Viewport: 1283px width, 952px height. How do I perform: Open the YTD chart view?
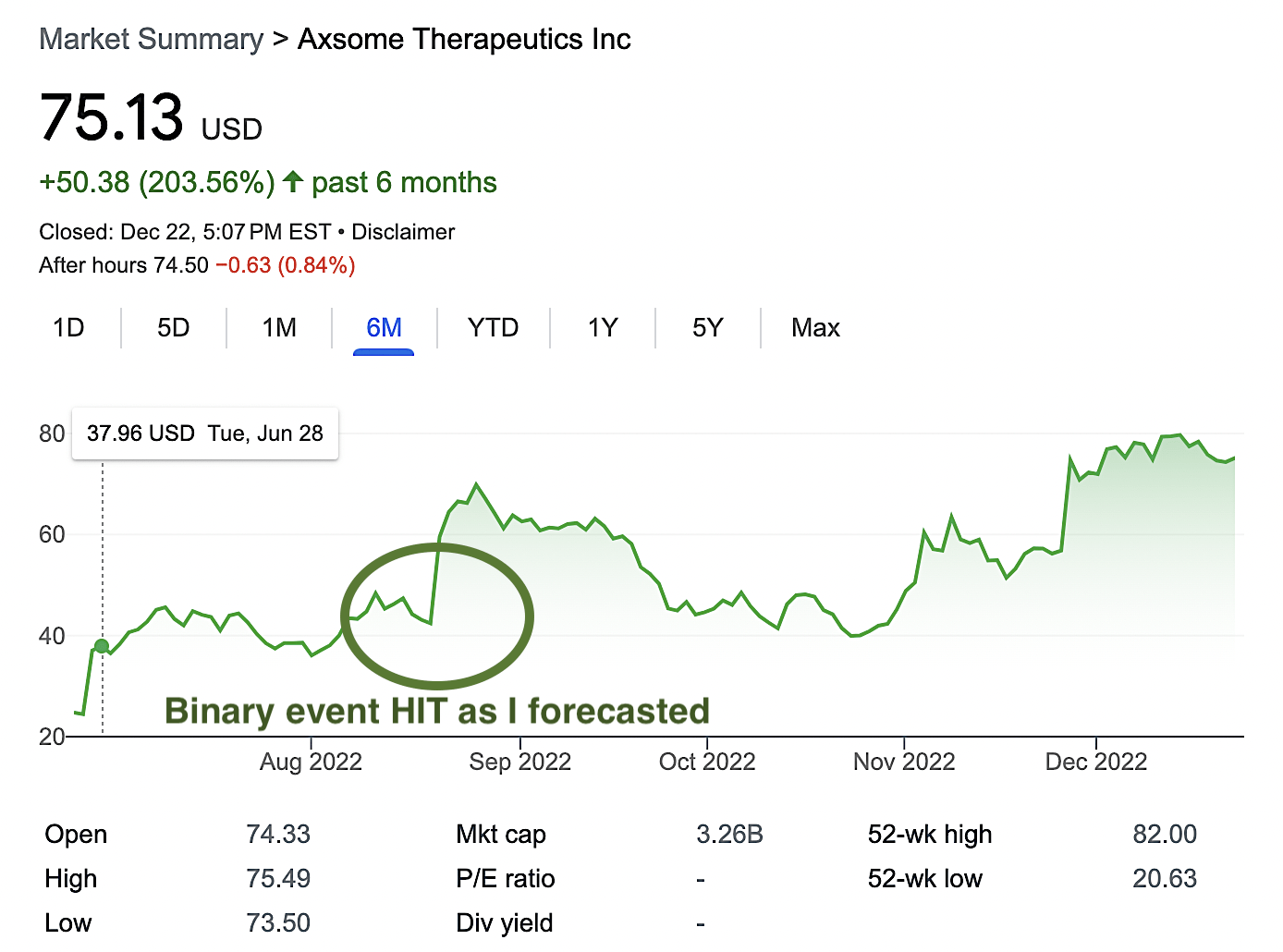493,328
